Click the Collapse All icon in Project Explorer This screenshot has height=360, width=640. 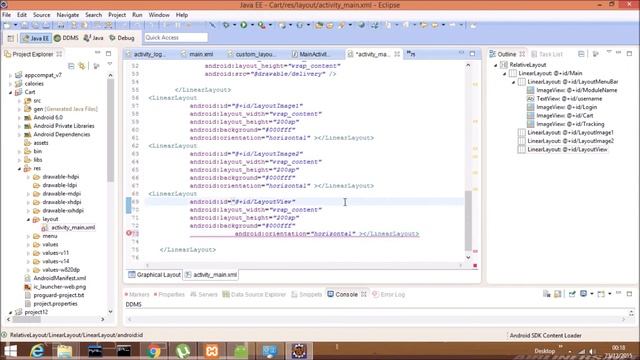[x=71, y=66]
